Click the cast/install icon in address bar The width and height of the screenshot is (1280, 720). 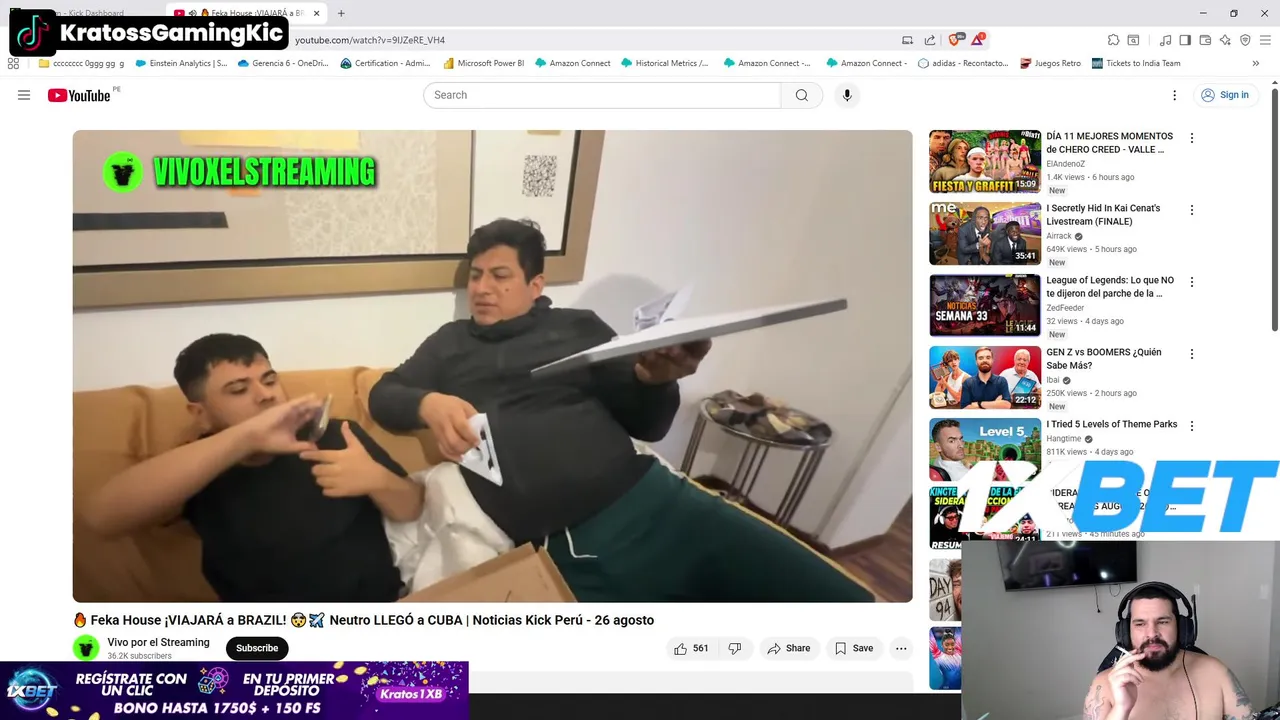point(907,40)
